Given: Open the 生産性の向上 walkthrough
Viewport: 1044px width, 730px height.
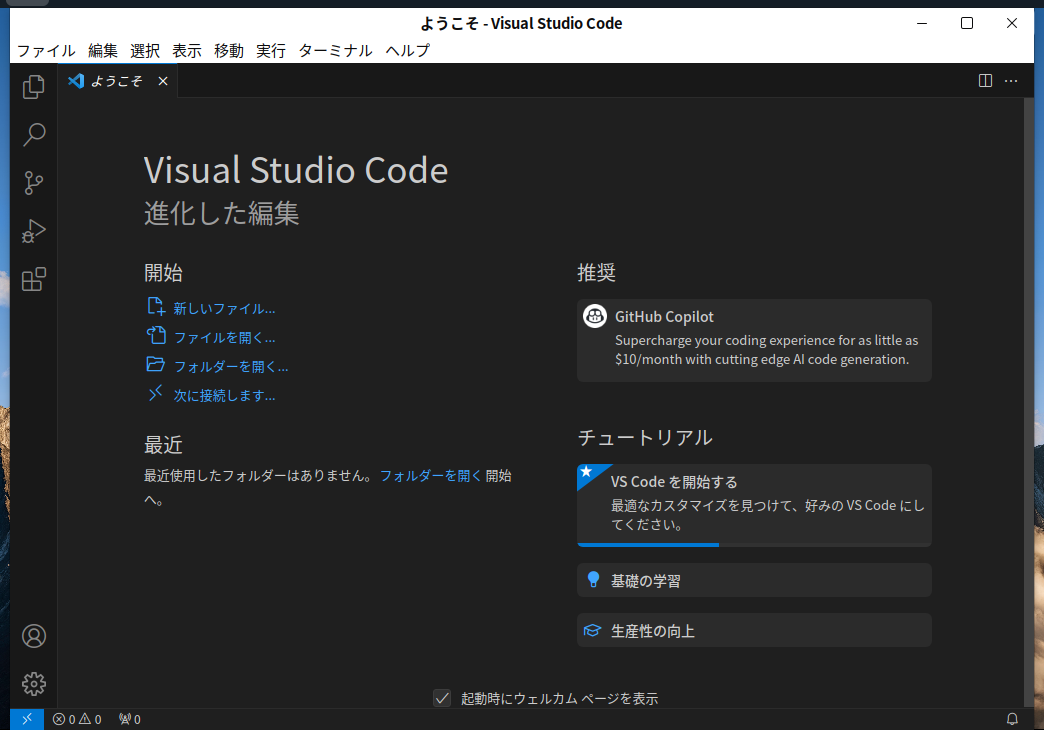Looking at the screenshot, I should pos(754,630).
